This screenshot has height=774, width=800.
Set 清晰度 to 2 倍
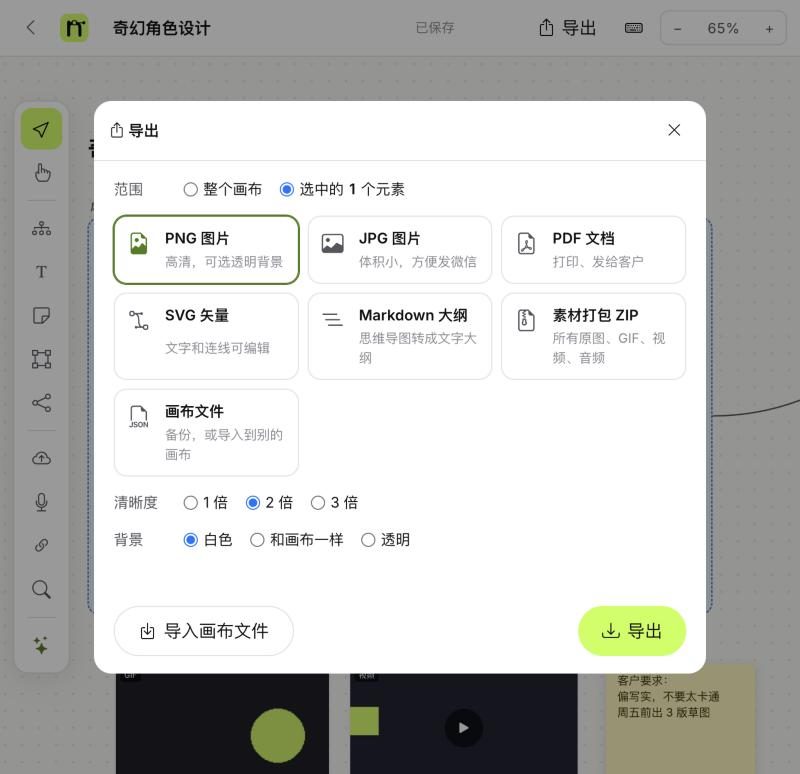click(x=269, y=503)
